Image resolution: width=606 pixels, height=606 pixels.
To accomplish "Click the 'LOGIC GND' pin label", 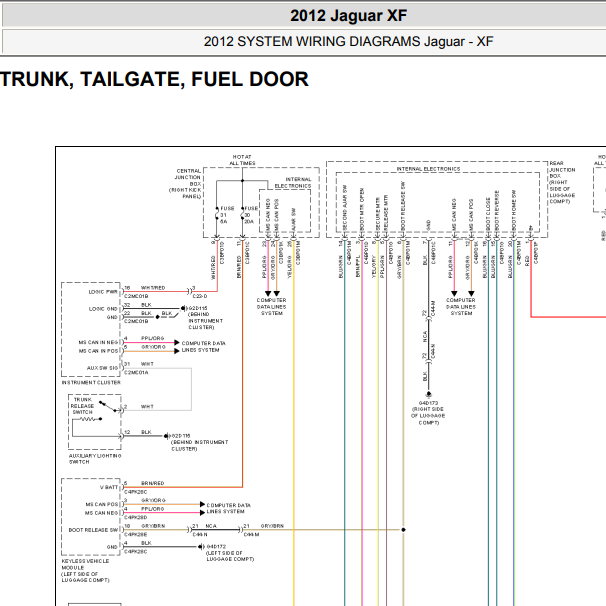I will tap(103, 309).
